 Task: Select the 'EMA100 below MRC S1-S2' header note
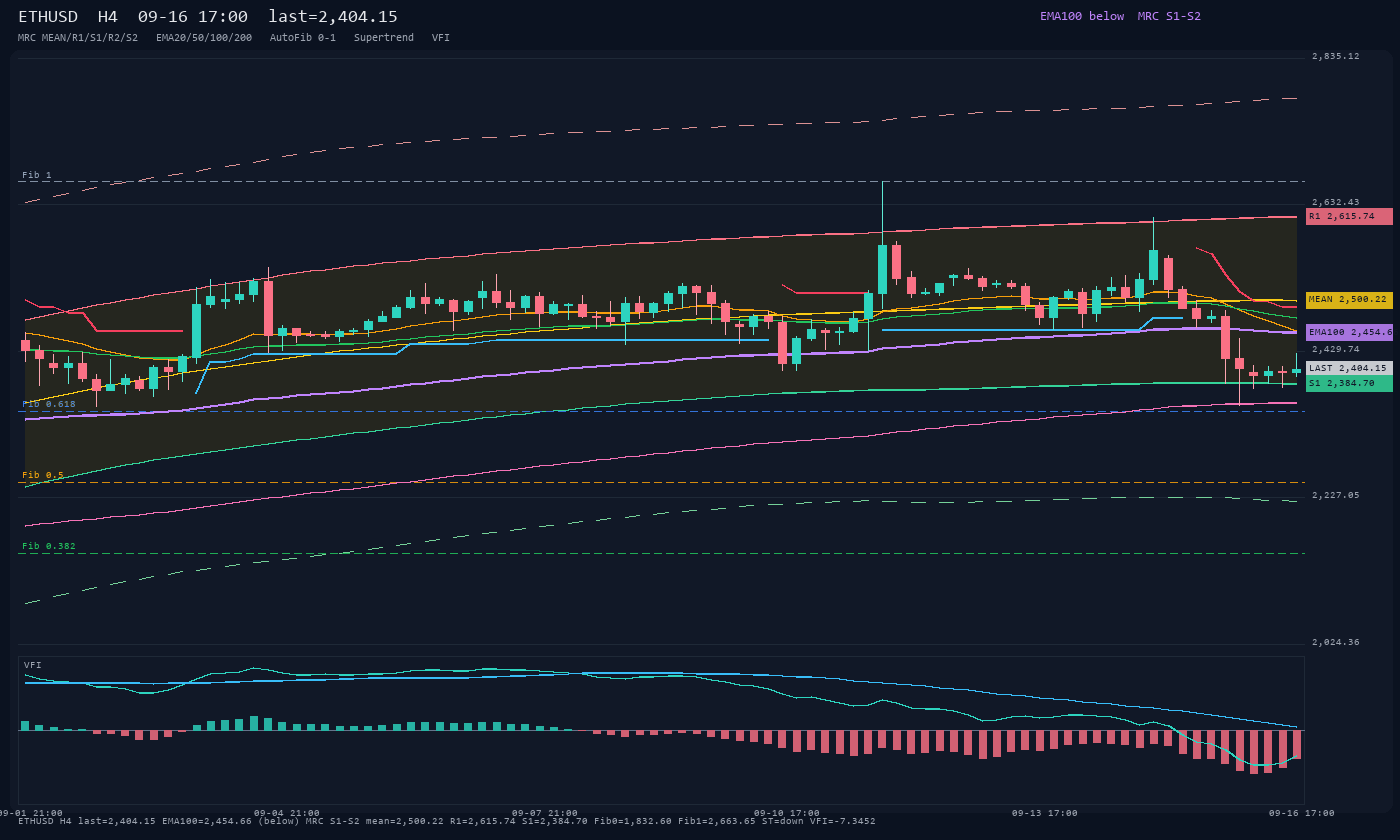coord(1120,16)
